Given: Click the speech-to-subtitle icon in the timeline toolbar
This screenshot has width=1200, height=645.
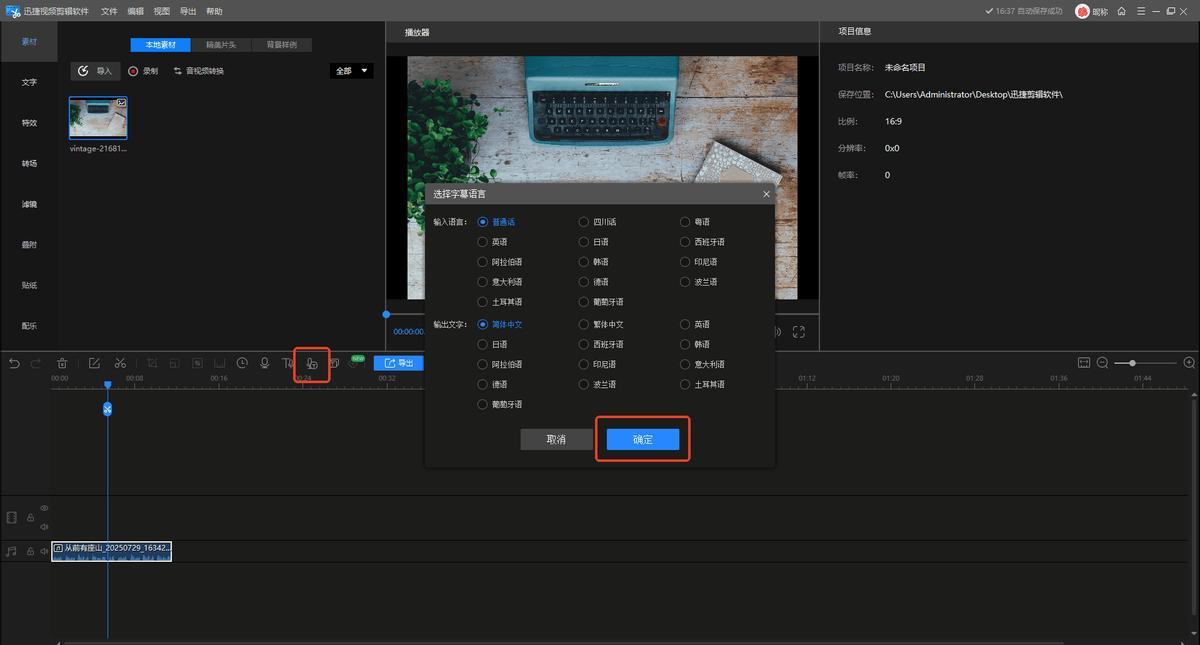Looking at the screenshot, I should [311, 363].
